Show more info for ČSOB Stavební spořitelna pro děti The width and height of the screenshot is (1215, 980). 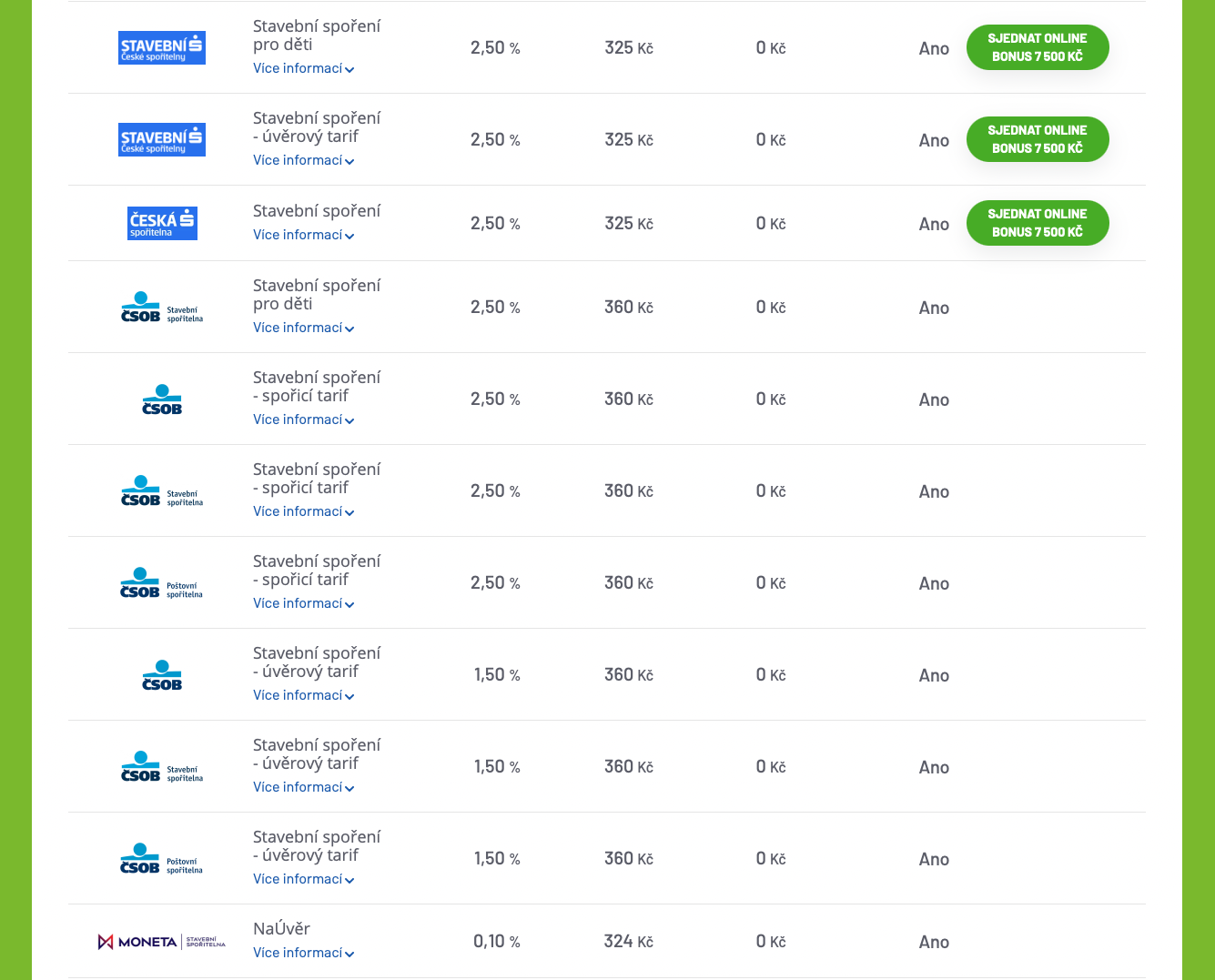(303, 328)
